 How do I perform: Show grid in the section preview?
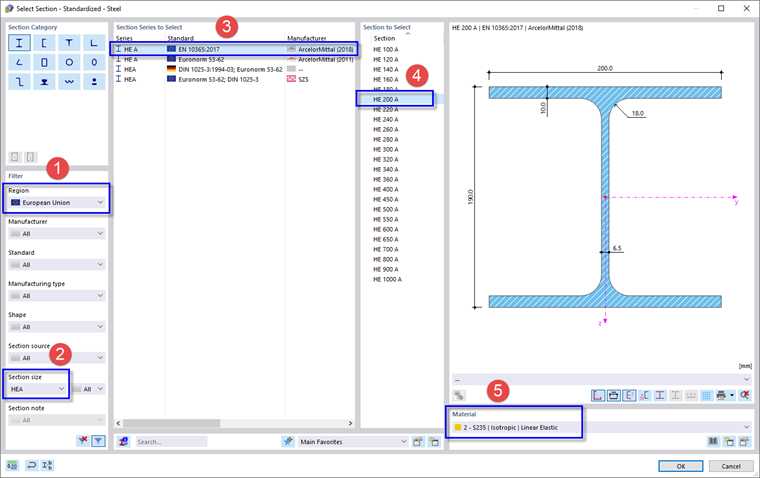tap(706, 396)
